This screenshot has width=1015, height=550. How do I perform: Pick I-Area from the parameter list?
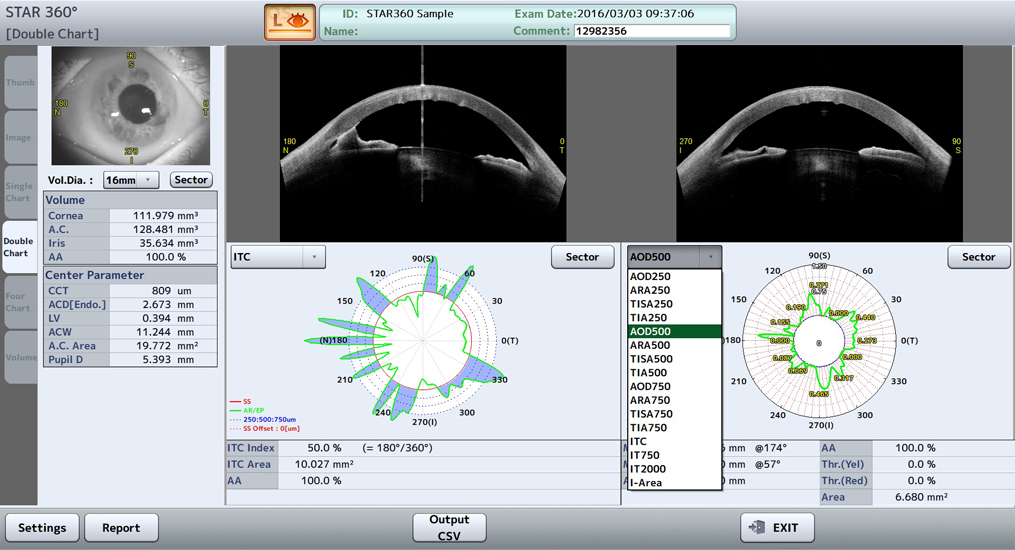(645, 483)
